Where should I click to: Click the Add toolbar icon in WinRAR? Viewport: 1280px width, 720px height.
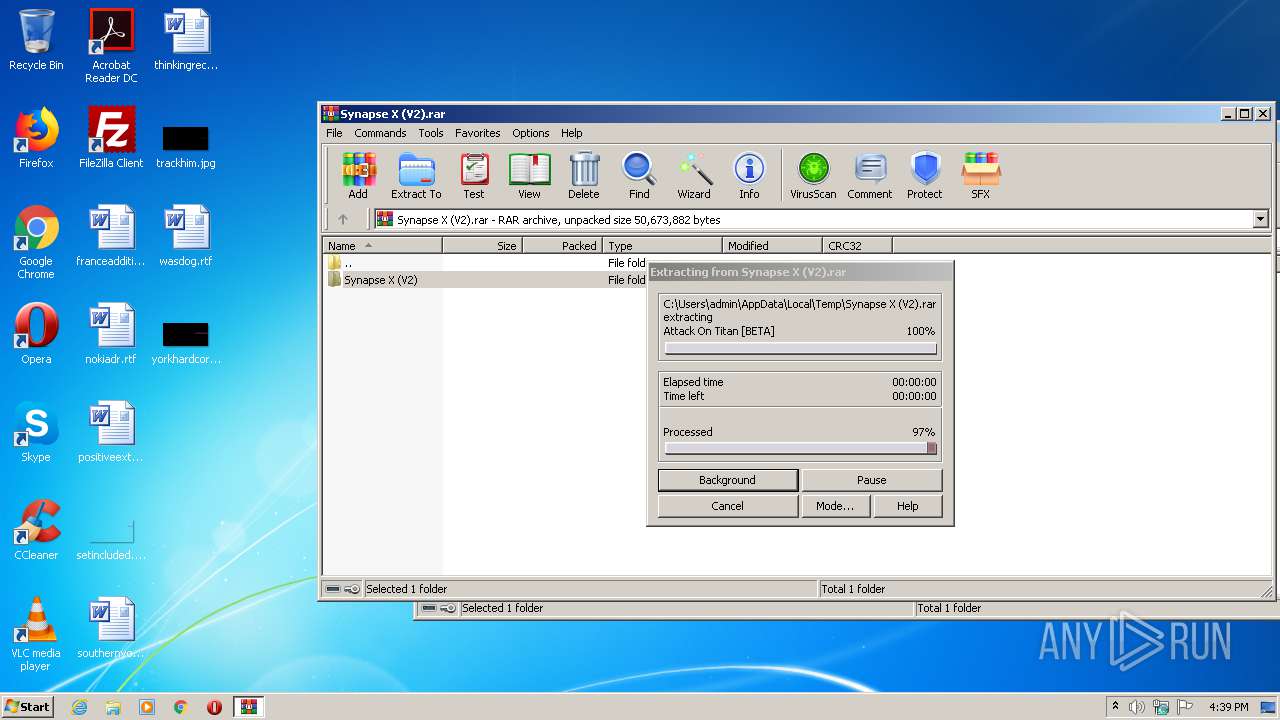coord(358,176)
